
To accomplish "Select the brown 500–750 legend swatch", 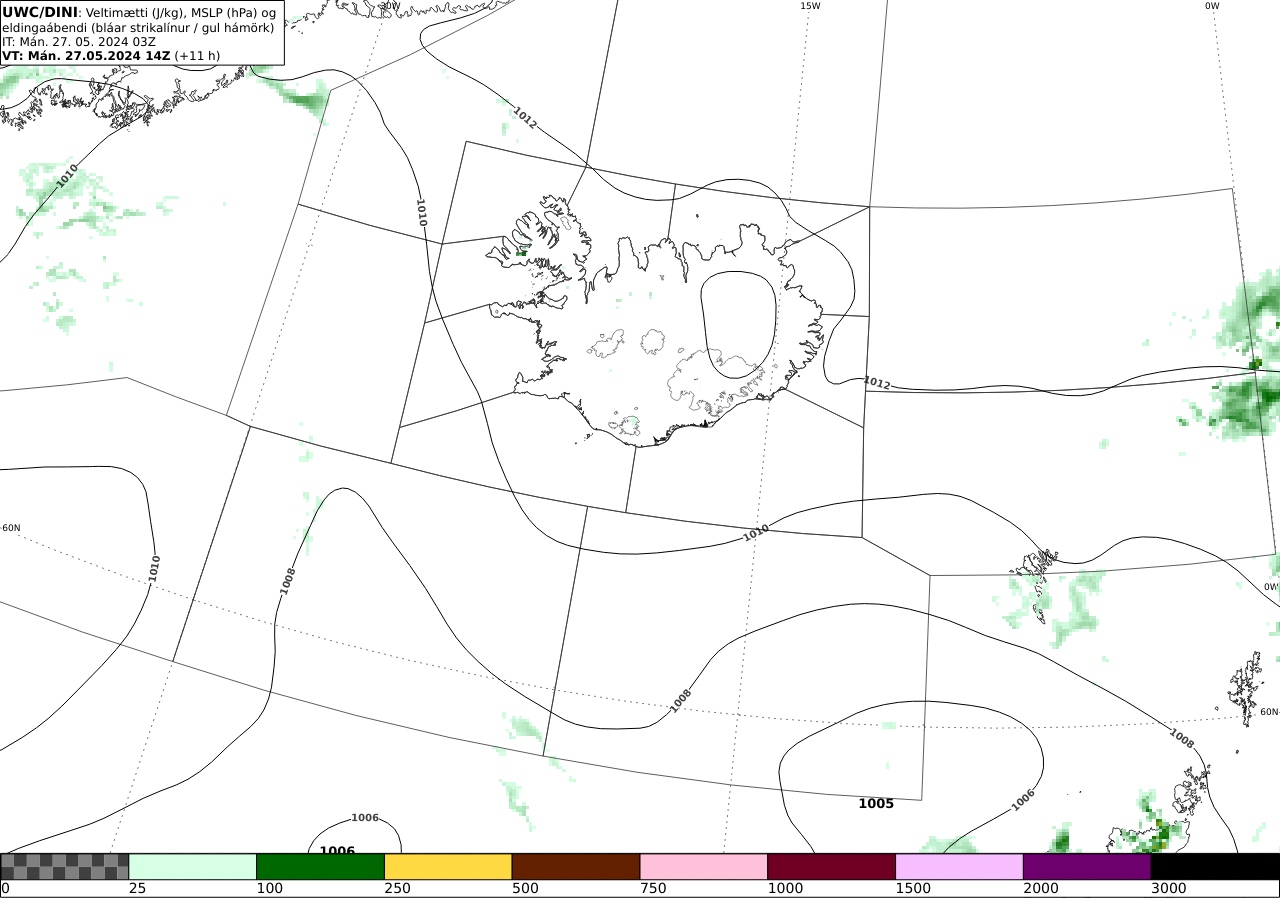I will pos(576,866).
